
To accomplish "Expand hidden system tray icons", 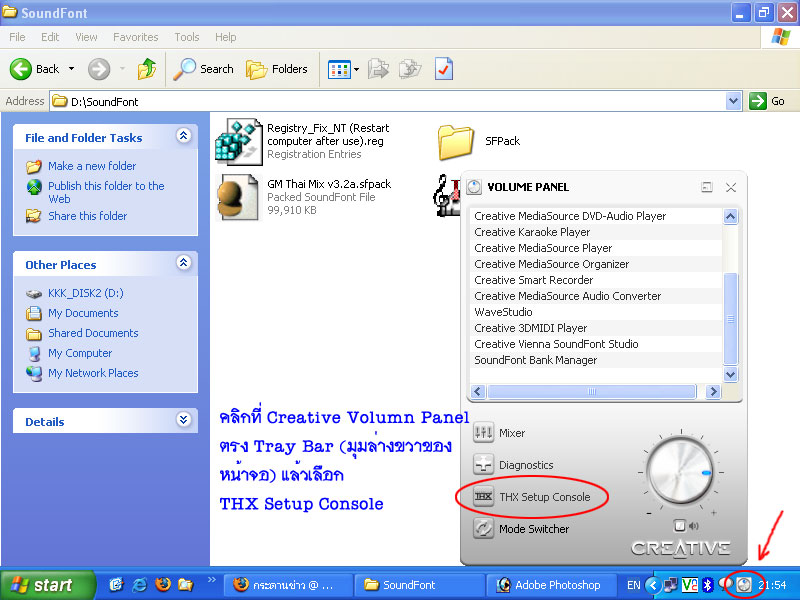I will pos(653,585).
